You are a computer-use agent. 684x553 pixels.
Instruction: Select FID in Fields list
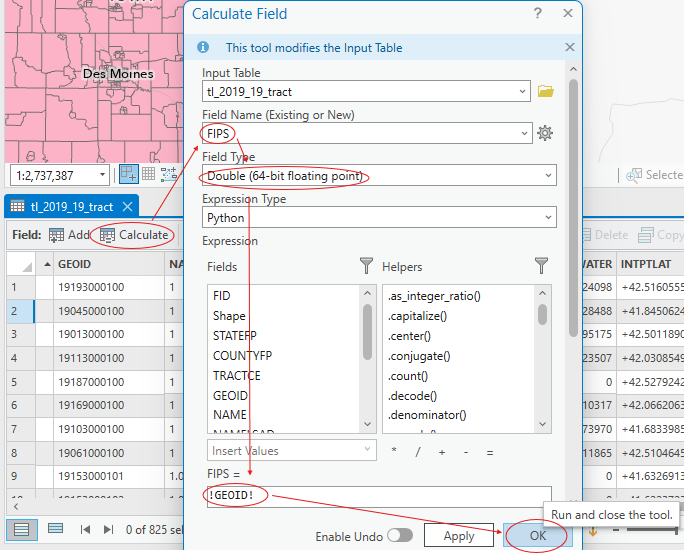(222, 296)
